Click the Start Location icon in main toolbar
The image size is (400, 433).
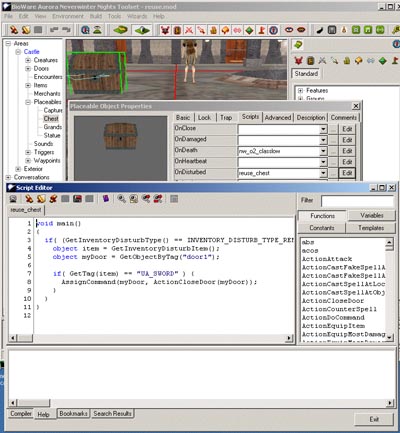point(273,30)
